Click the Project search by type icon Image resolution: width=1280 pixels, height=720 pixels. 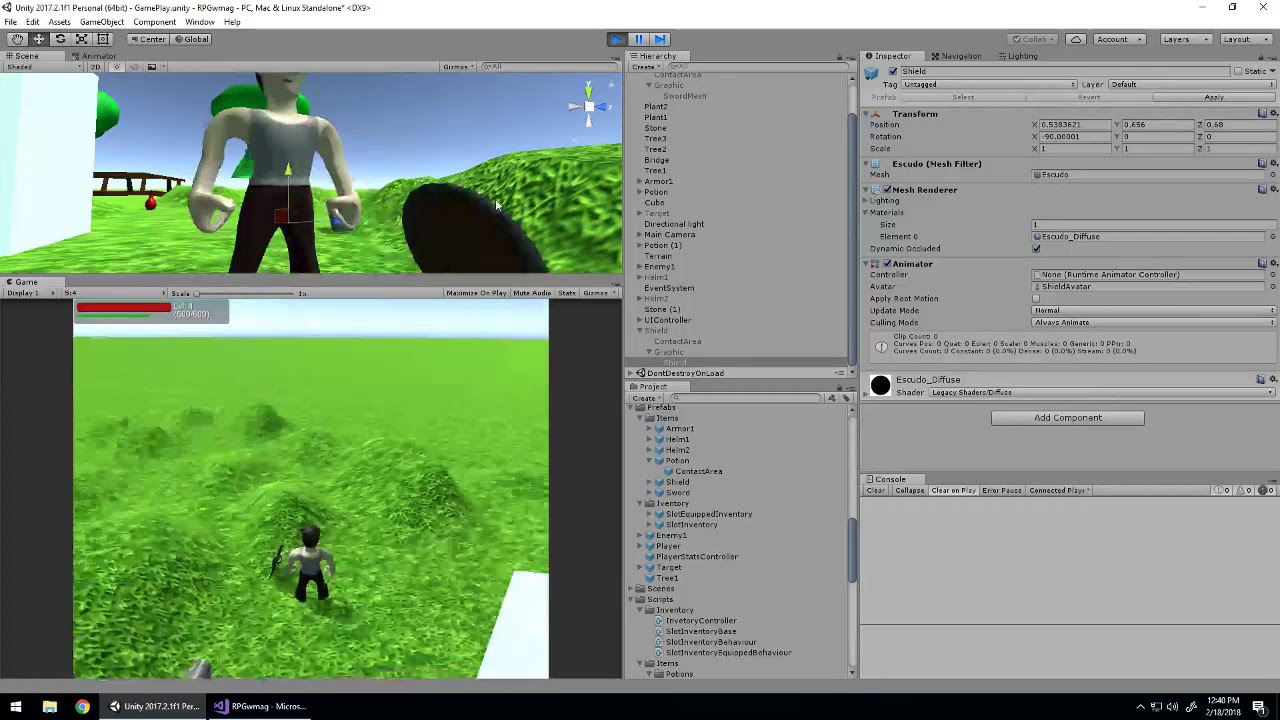(831, 398)
